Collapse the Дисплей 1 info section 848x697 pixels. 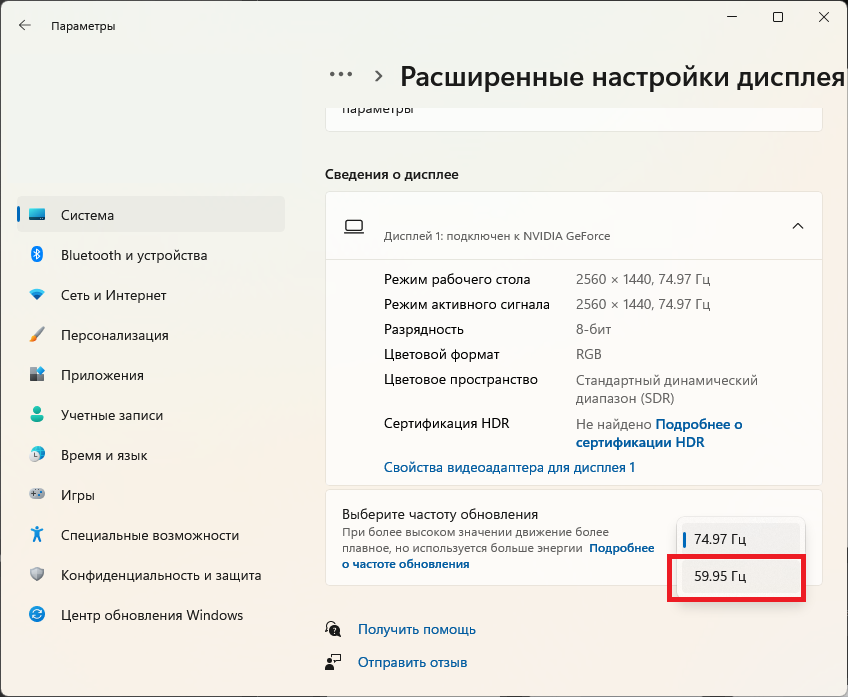pos(797,226)
